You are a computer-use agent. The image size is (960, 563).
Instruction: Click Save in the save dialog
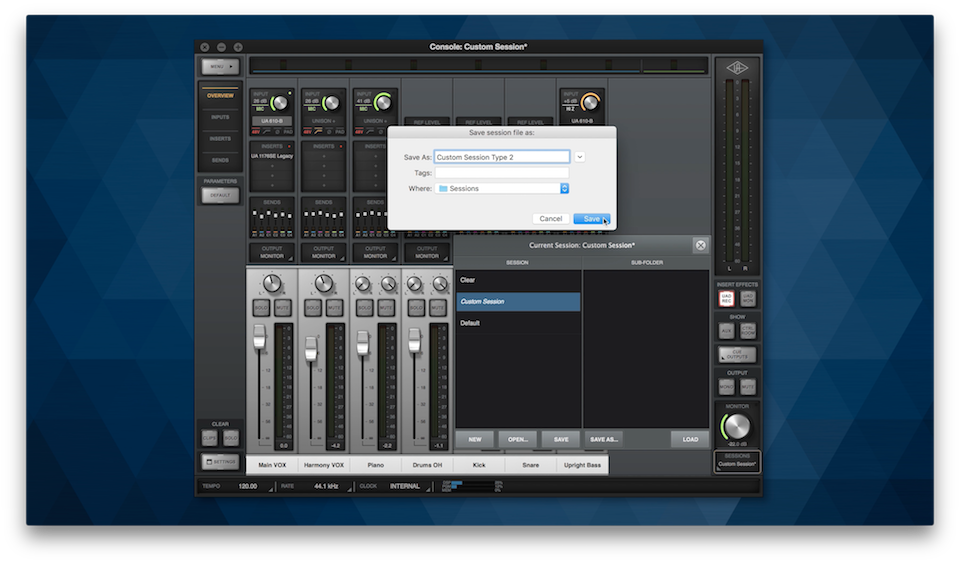click(591, 218)
